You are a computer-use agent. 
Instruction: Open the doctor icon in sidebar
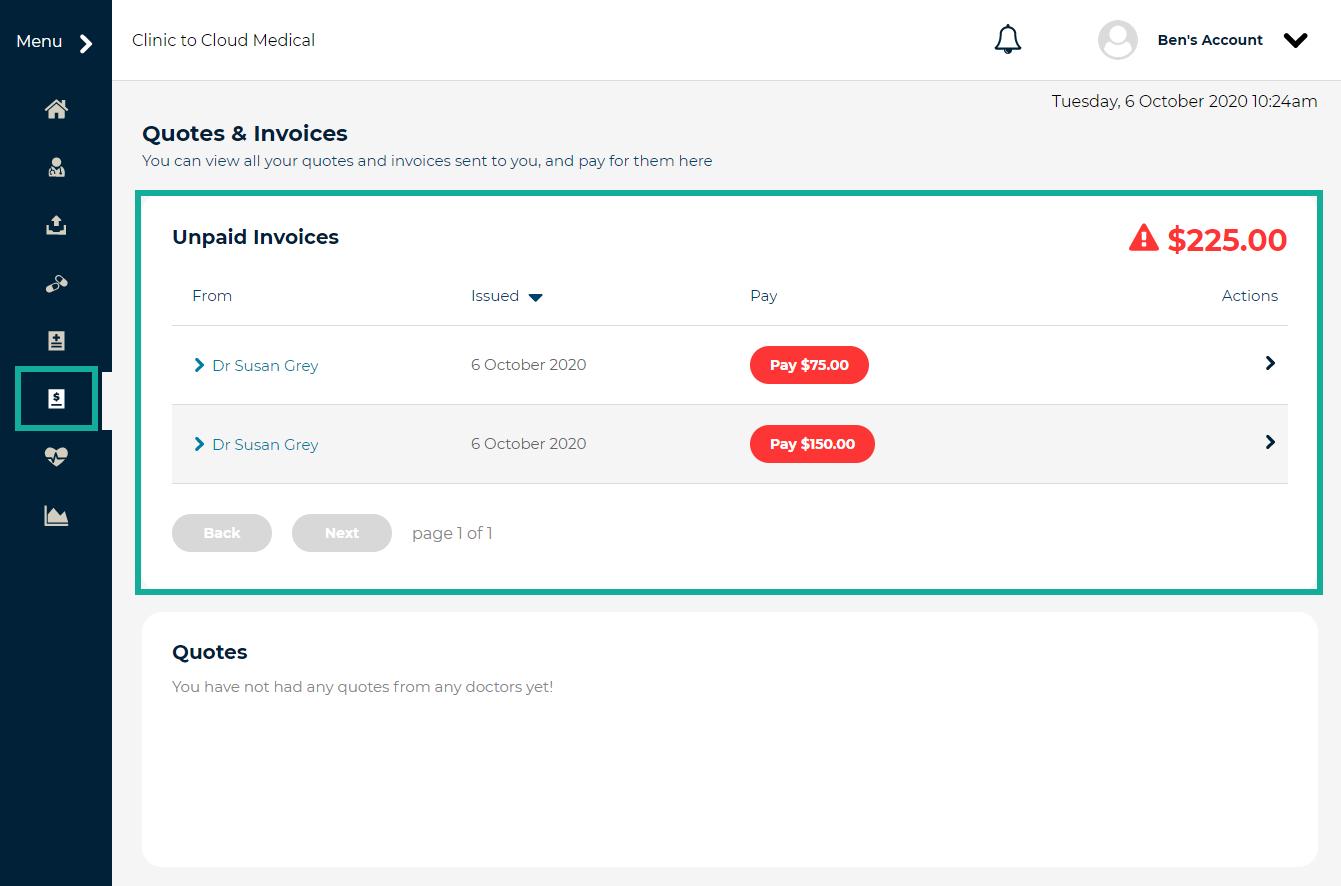point(56,167)
